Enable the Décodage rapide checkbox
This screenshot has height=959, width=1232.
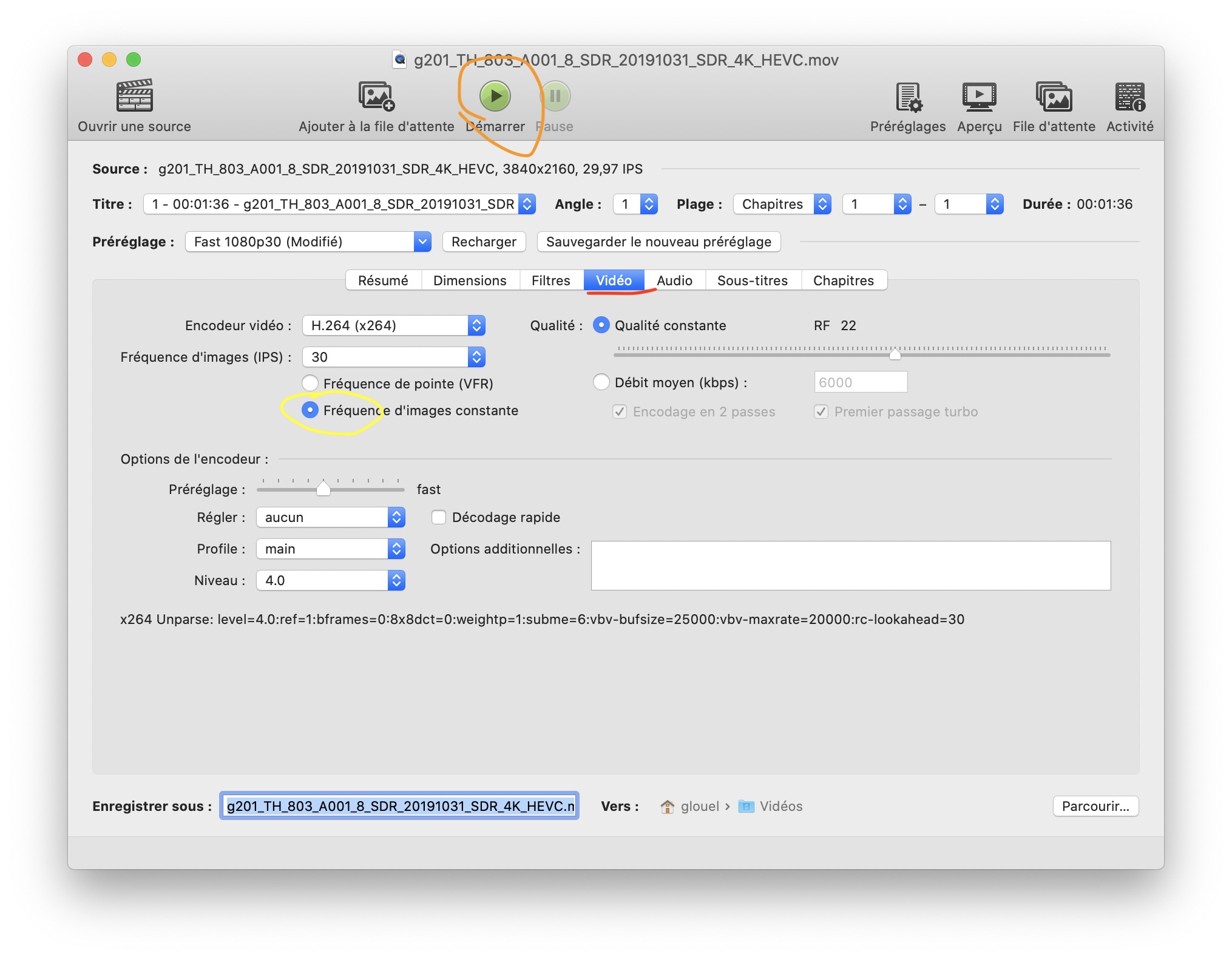click(x=438, y=517)
